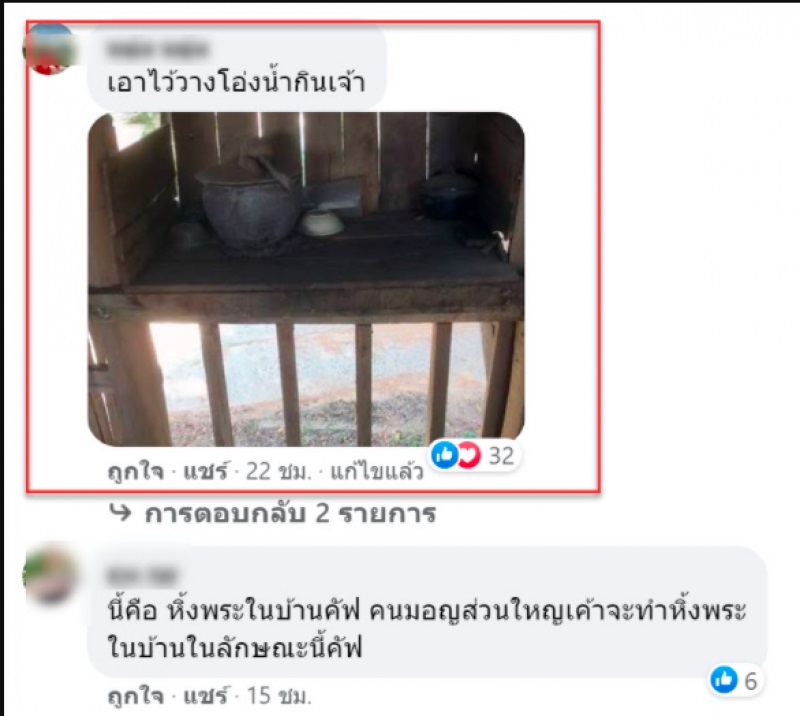The image size is (800, 716).
Task: Click the red heart reaction icon
Action: pos(469,454)
